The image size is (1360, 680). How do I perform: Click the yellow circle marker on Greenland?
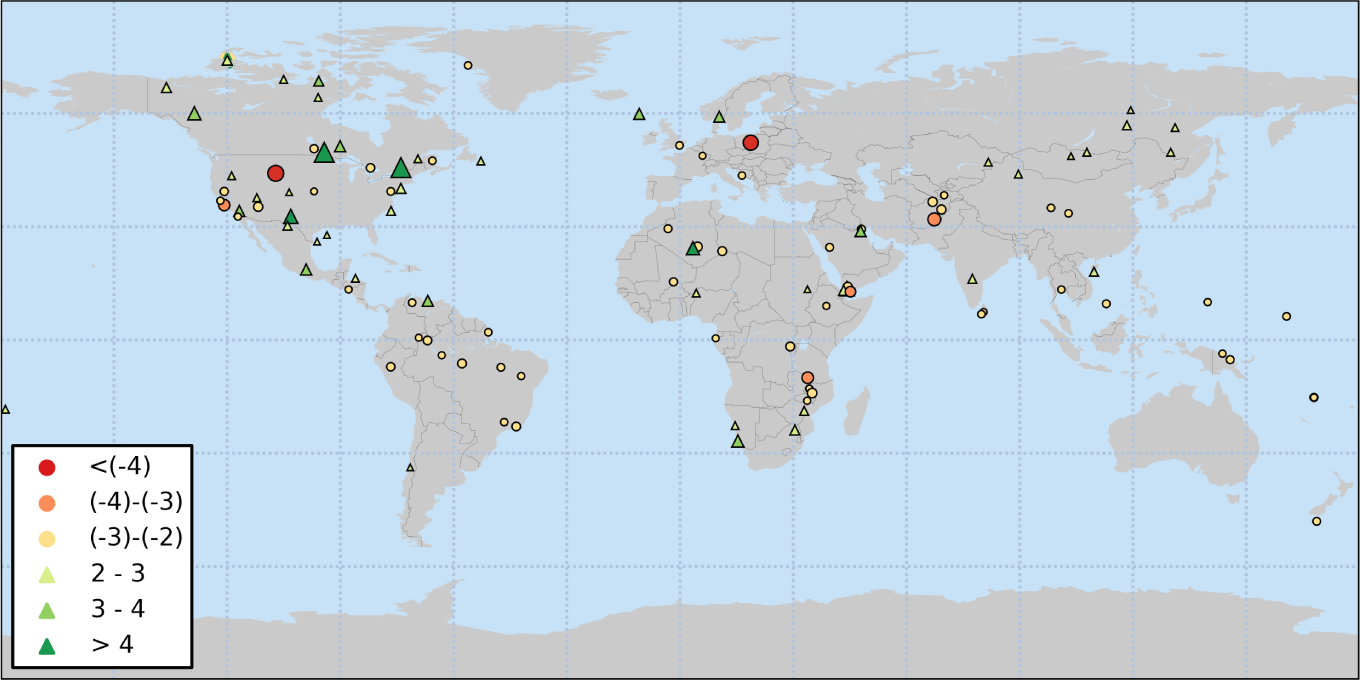pos(468,65)
